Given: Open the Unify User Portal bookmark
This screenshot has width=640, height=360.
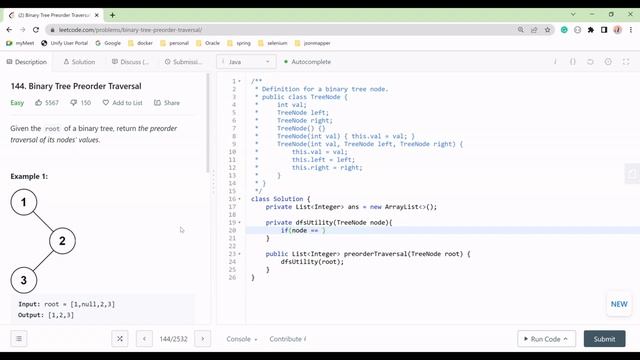Looking at the screenshot, I should pyautogui.click(x=64, y=43).
